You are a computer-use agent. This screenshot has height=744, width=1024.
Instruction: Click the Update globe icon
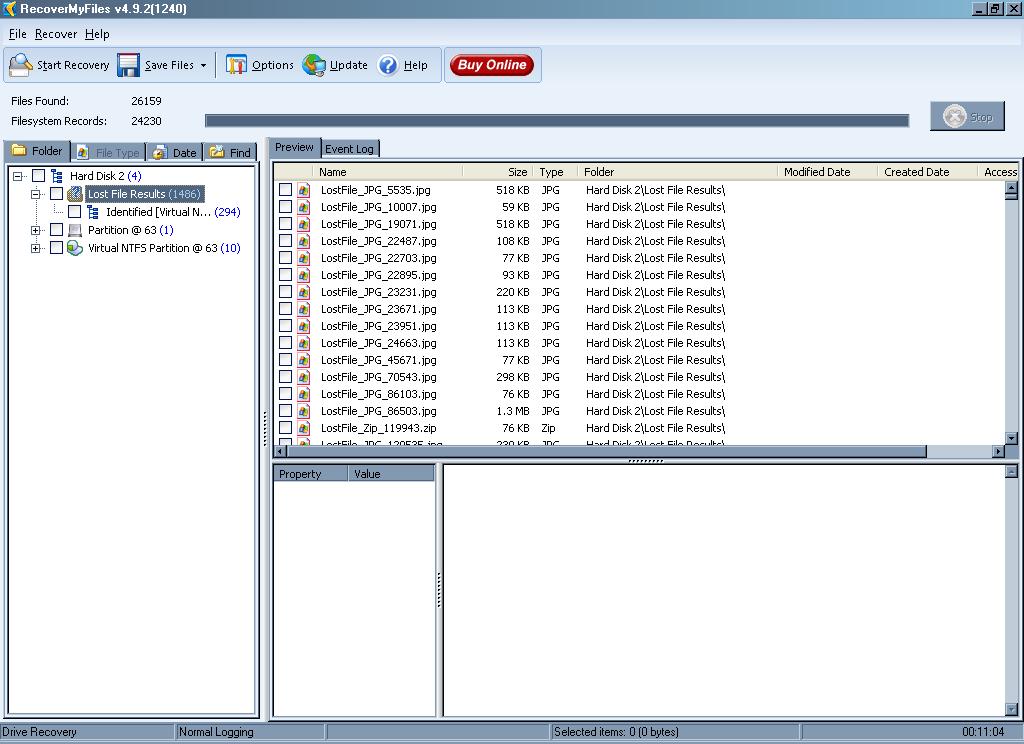click(x=314, y=66)
